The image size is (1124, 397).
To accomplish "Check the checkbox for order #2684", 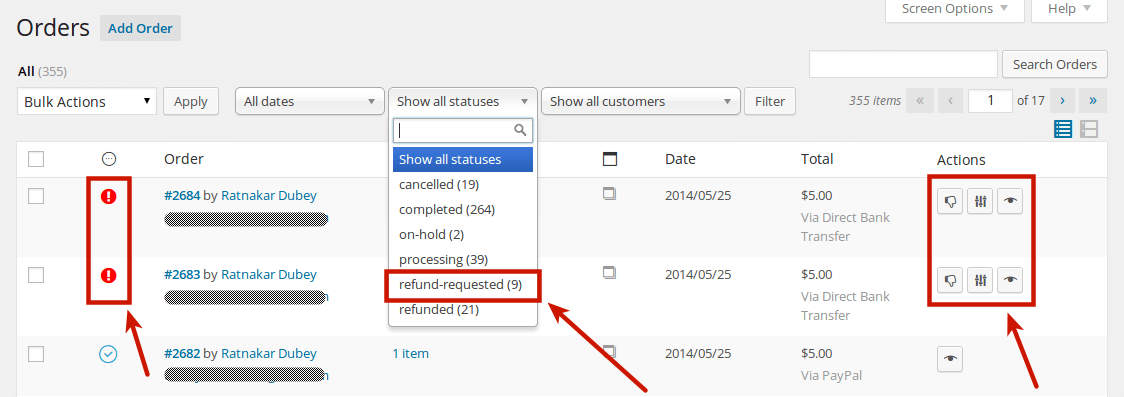I will pos(36,196).
